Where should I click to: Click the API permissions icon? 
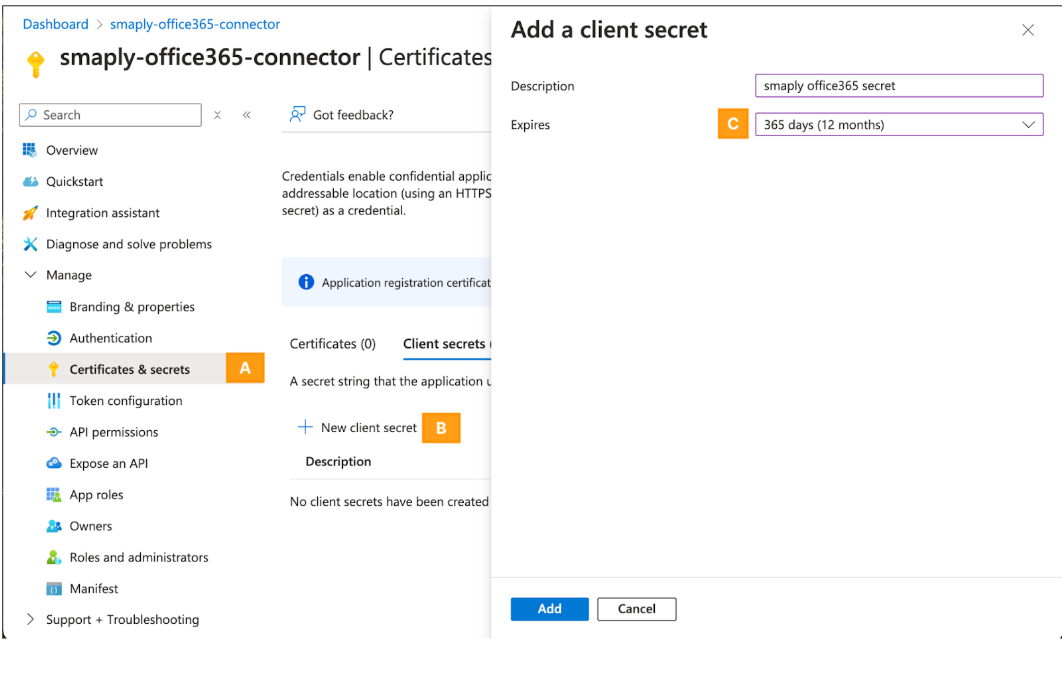54,432
